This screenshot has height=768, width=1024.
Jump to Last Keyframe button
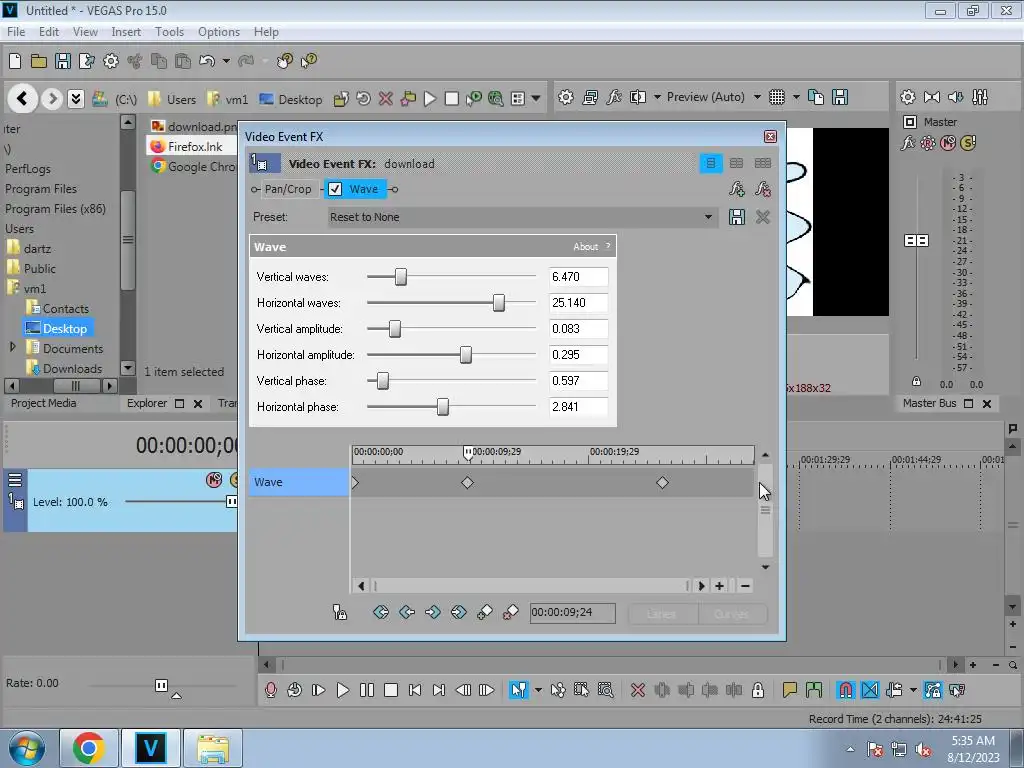click(458, 613)
